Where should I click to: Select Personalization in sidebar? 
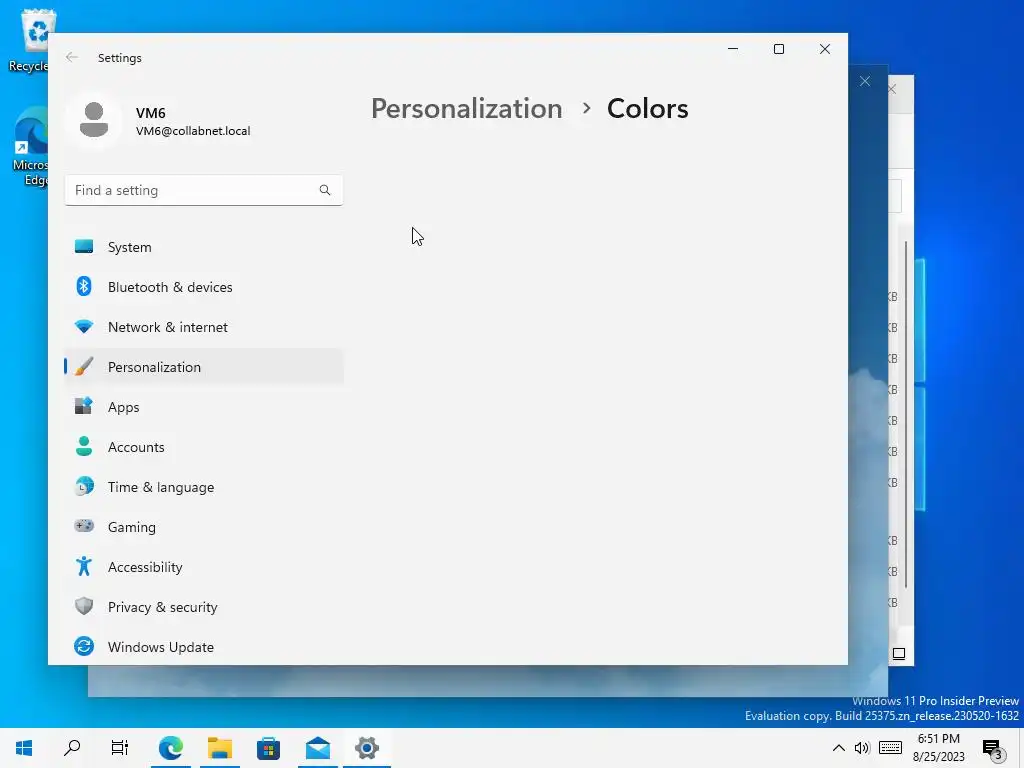204,366
